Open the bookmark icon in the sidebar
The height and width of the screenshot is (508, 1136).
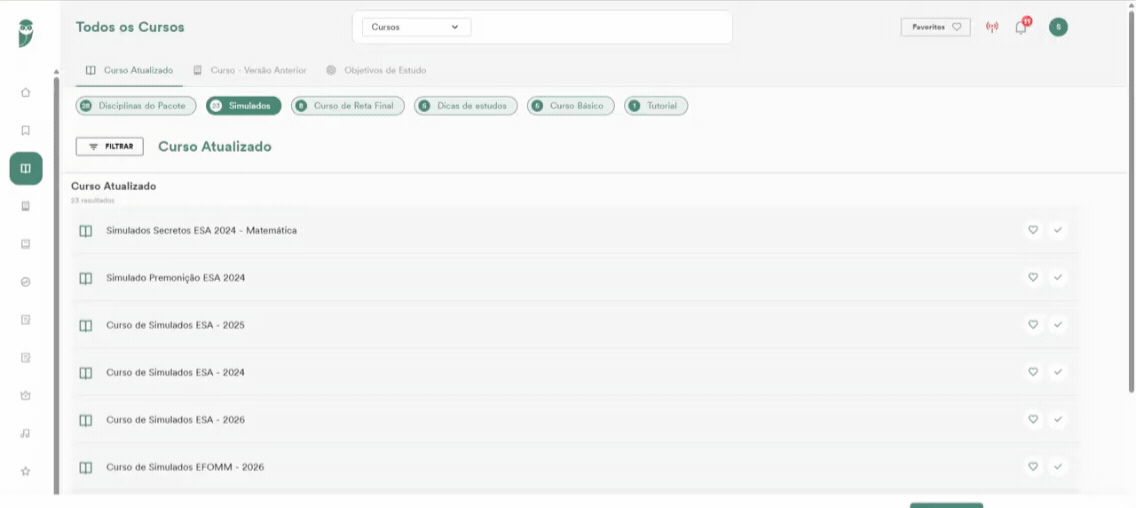pyautogui.click(x=25, y=130)
